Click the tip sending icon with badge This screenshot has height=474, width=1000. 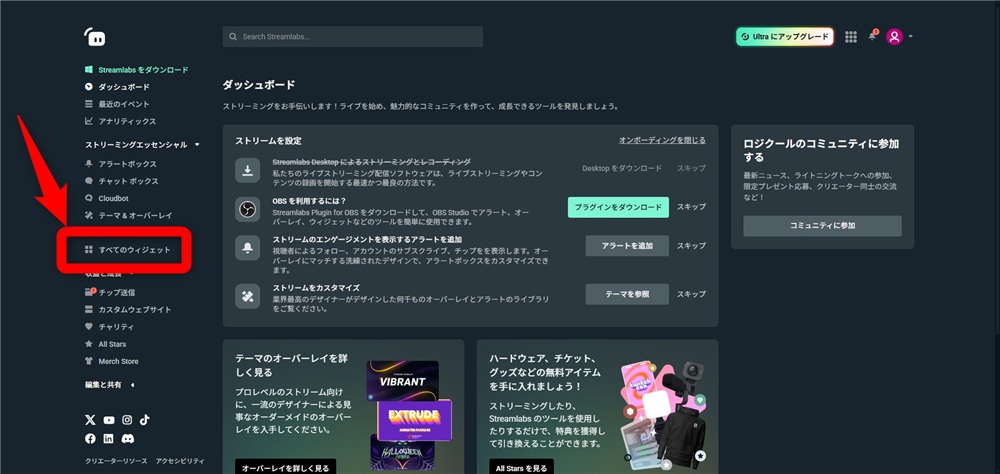(x=90, y=292)
